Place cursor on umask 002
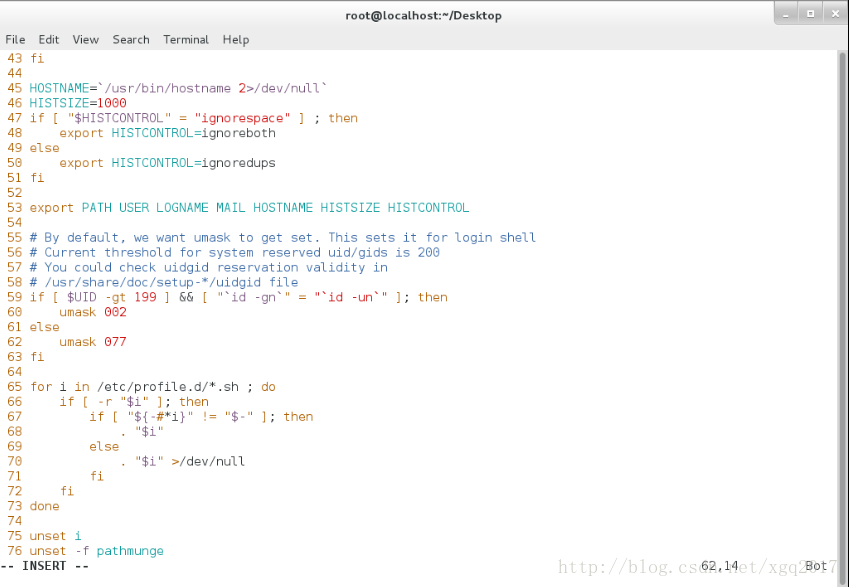The width and height of the screenshot is (849, 587). coord(93,312)
